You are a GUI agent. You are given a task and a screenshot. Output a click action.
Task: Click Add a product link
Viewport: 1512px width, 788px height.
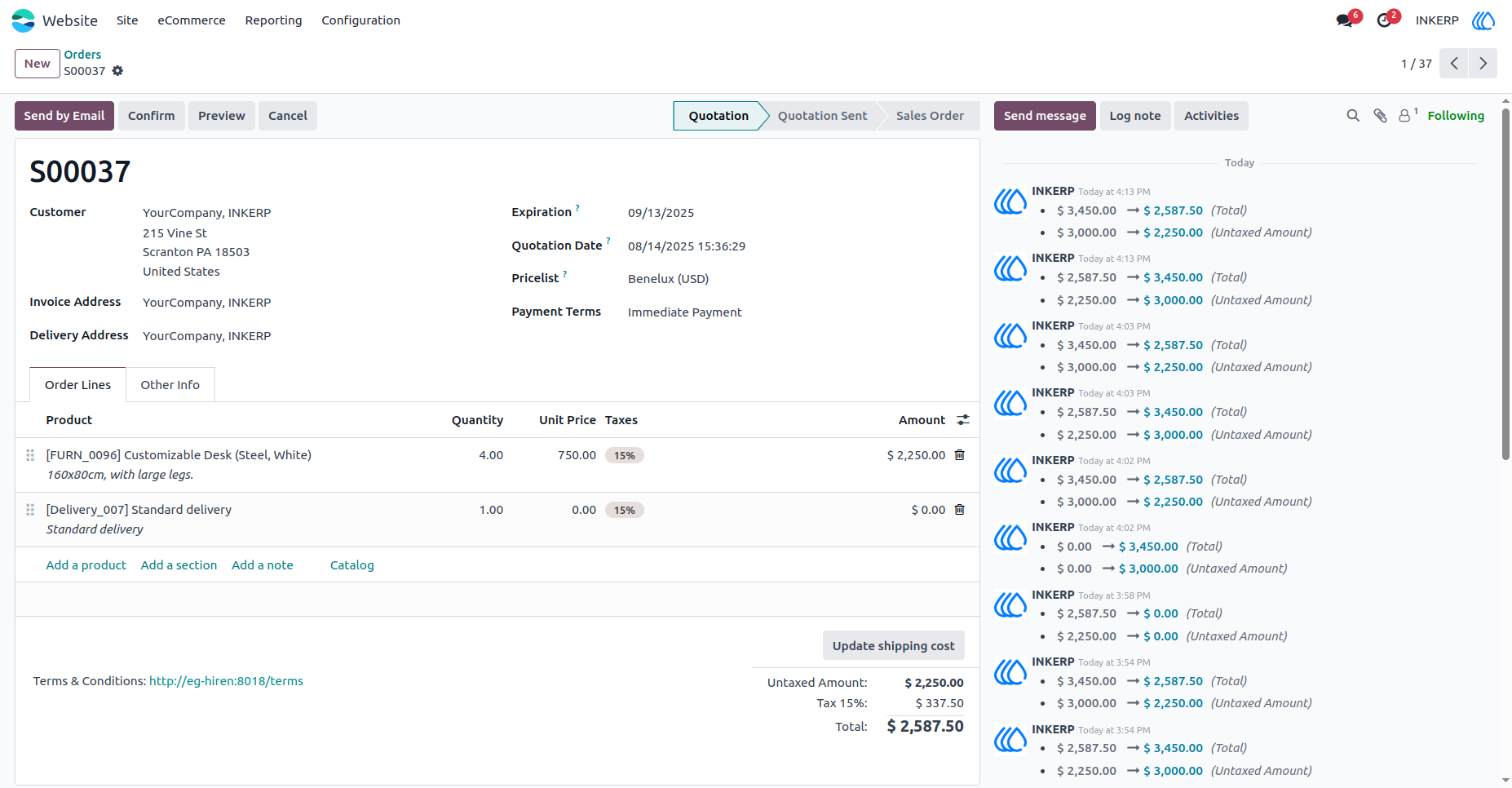tap(86, 565)
